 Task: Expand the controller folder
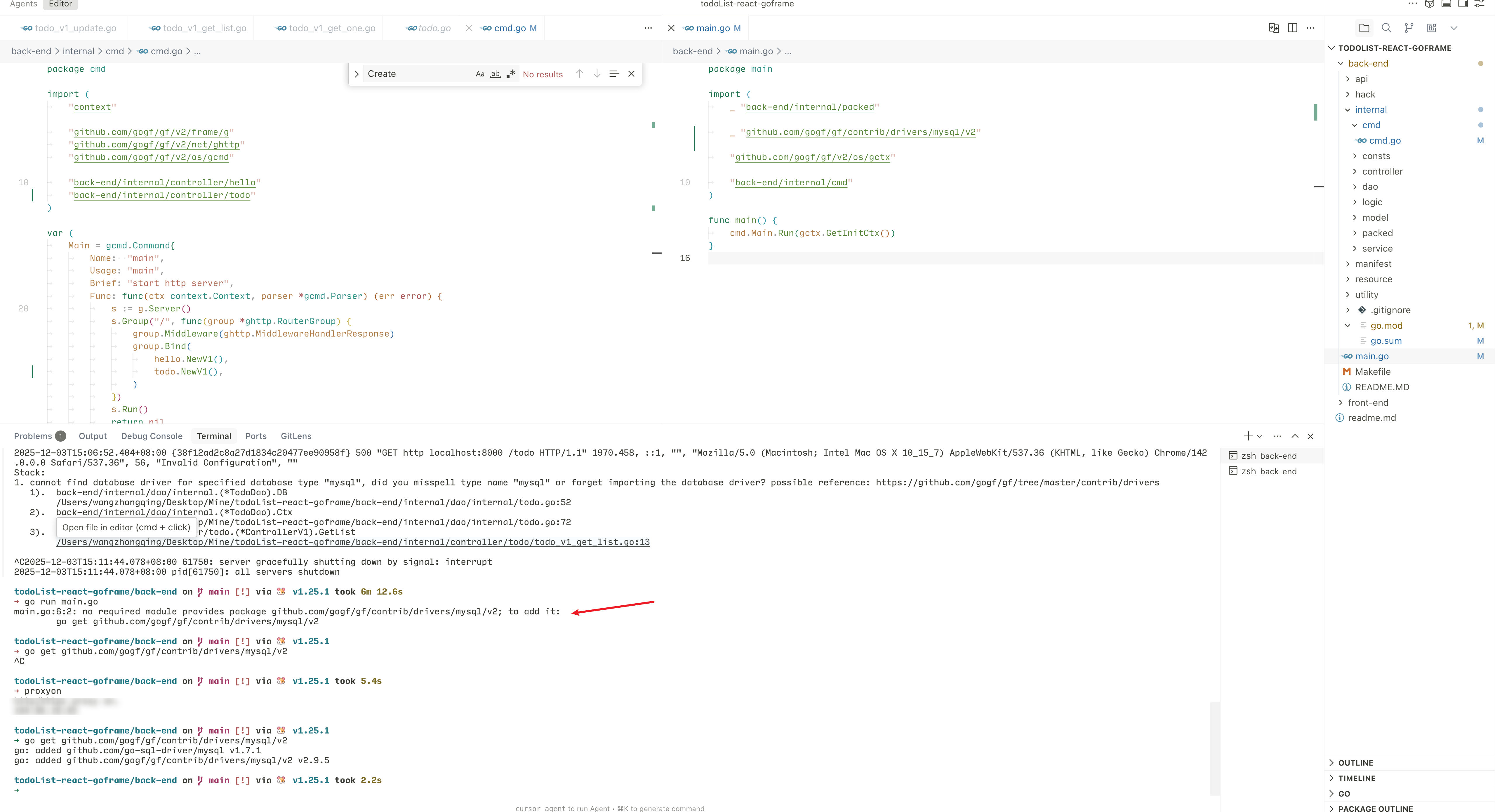(x=1382, y=171)
